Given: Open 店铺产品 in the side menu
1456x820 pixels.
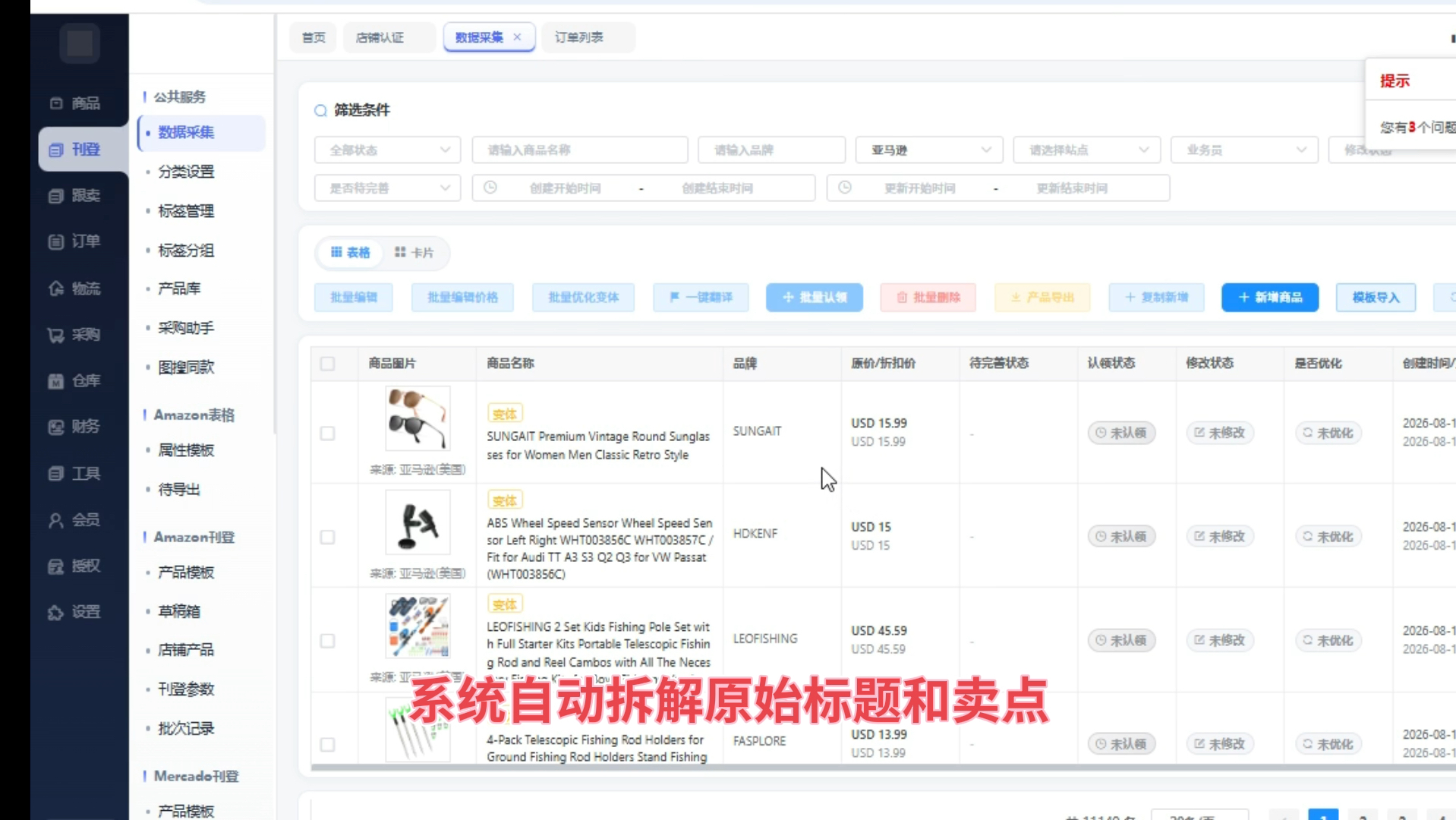Looking at the screenshot, I should (186, 651).
